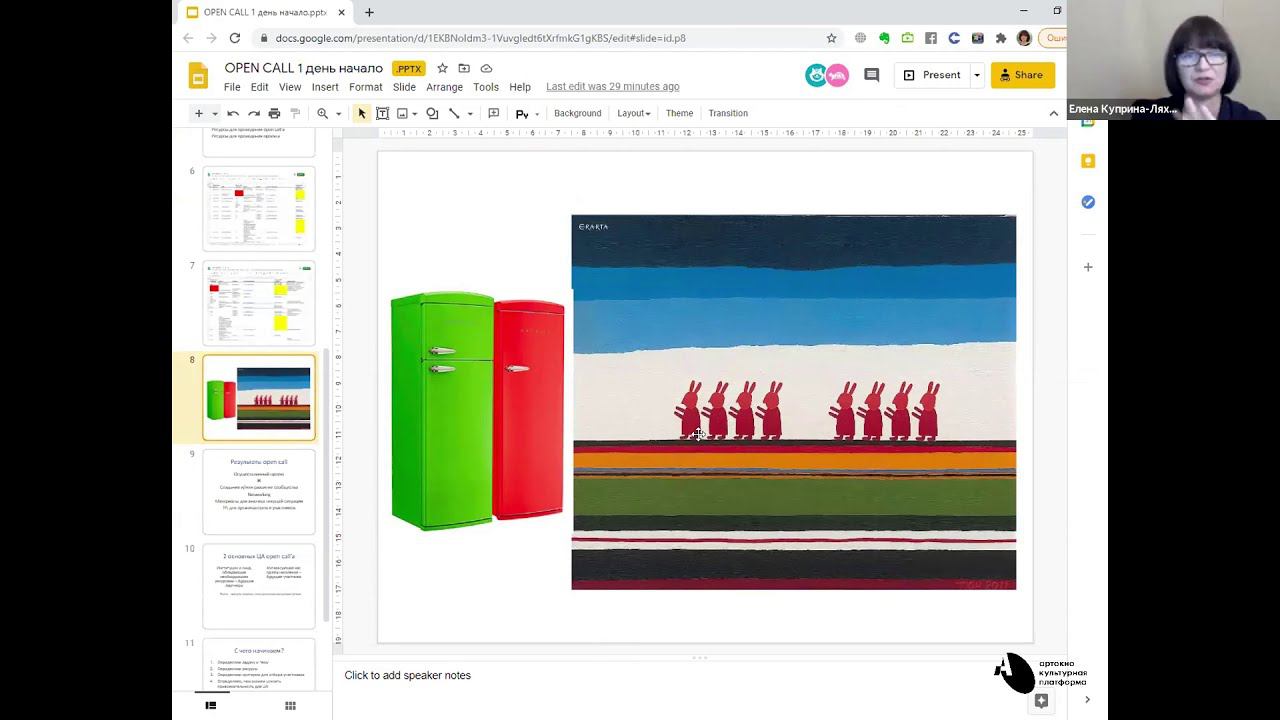This screenshot has width=1280, height=720.
Task: Select slide 7 thumbnail
Action: [259, 303]
